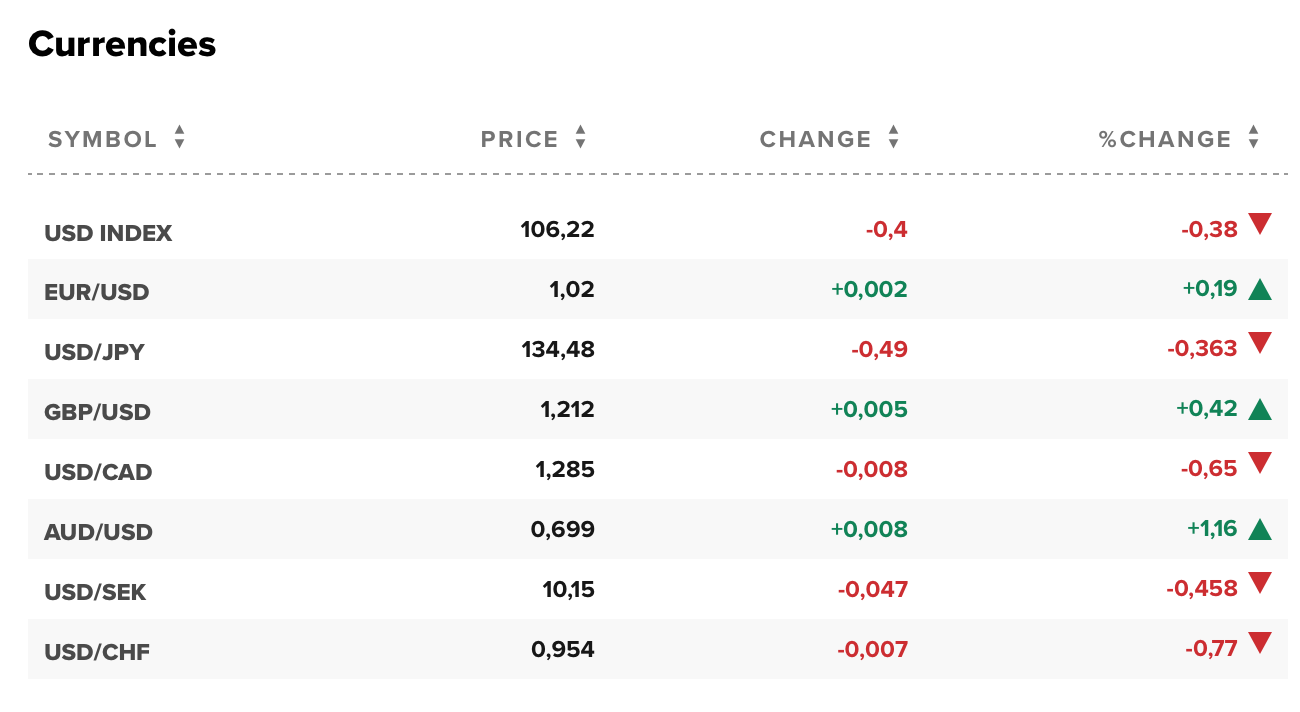
Task: Click the AUD/USD price value 0,699
Action: 562,529
